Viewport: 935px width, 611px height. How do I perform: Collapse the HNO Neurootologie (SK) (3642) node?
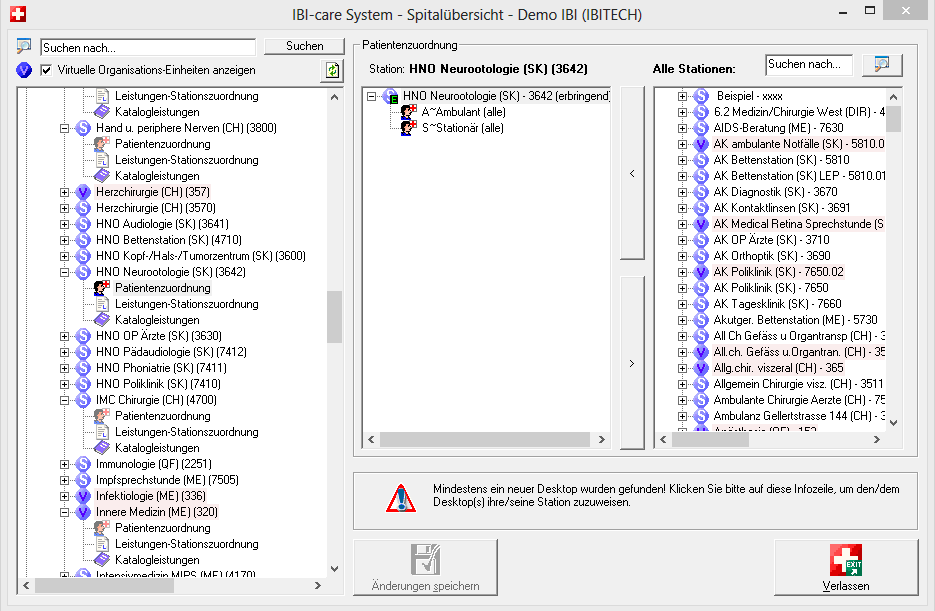[x=65, y=272]
